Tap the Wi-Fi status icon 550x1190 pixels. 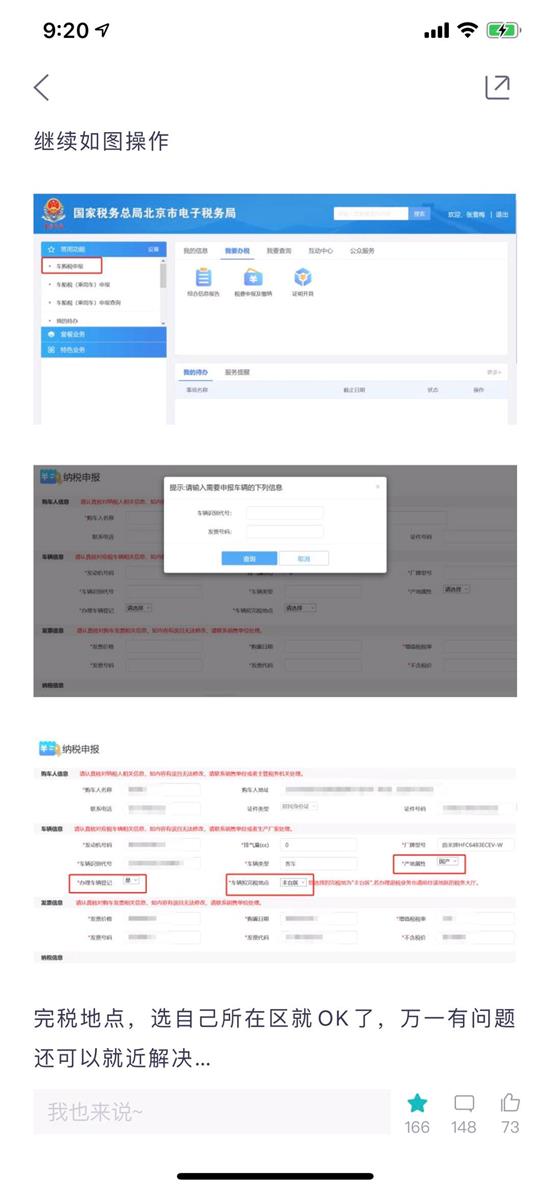[469, 30]
